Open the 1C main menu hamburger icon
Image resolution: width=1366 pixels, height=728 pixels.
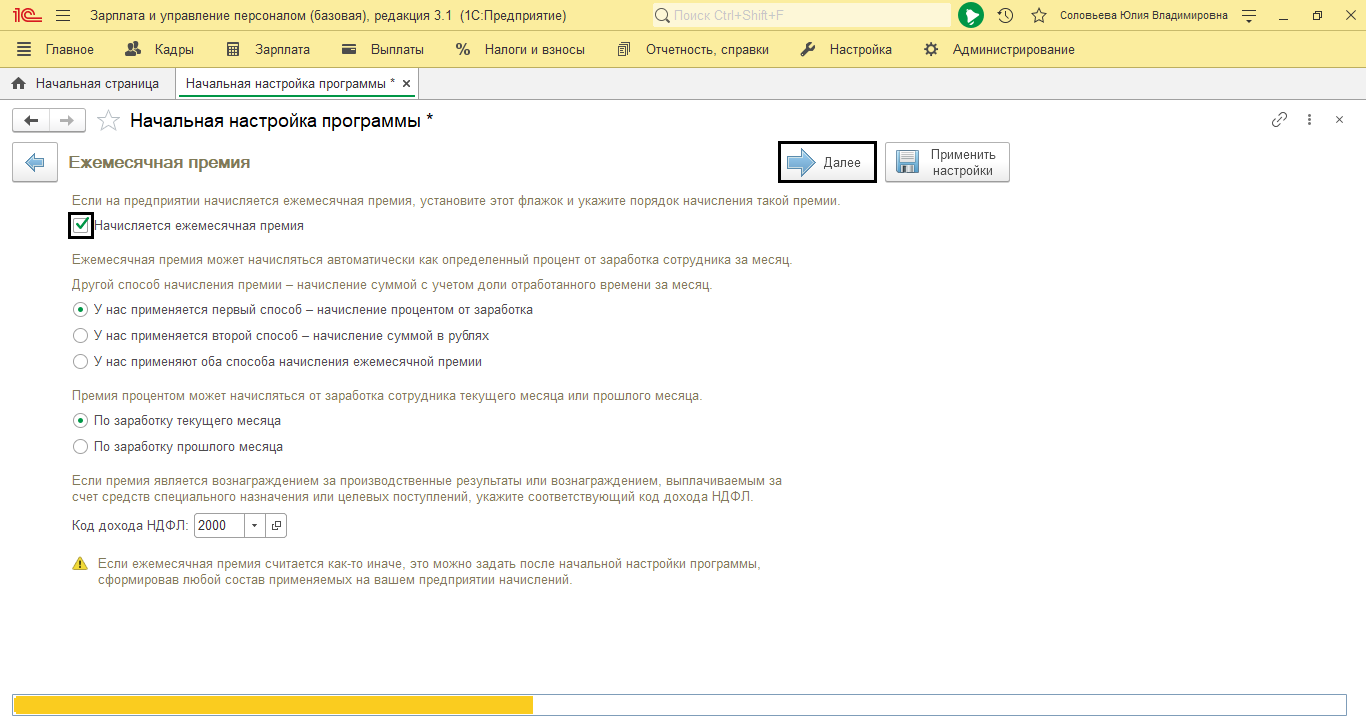(x=63, y=16)
